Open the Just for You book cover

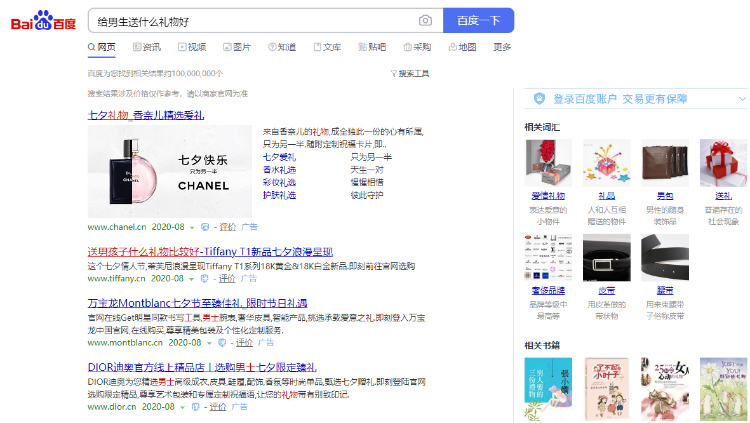pos(723,389)
